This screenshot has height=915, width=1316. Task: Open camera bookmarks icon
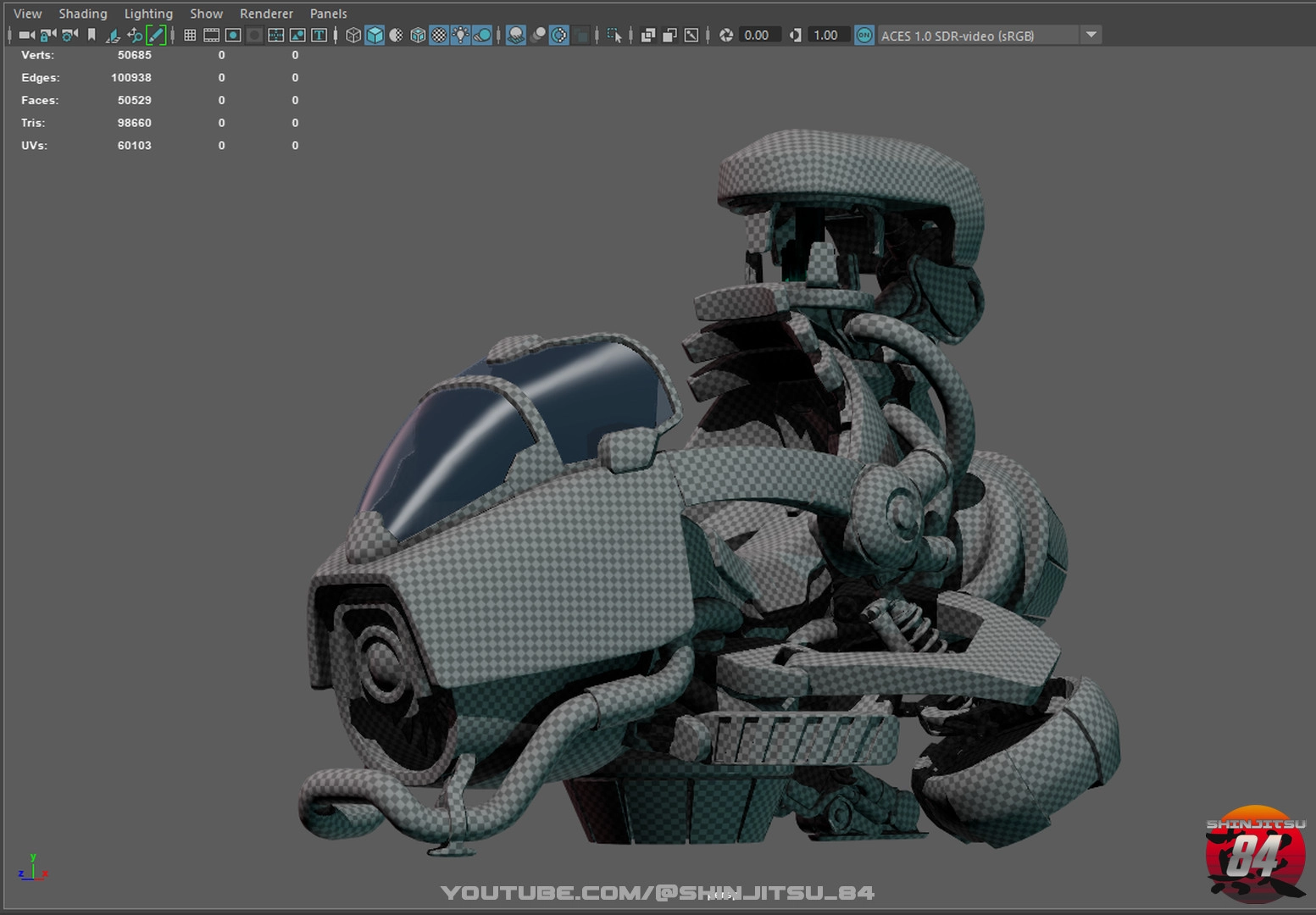(x=92, y=35)
